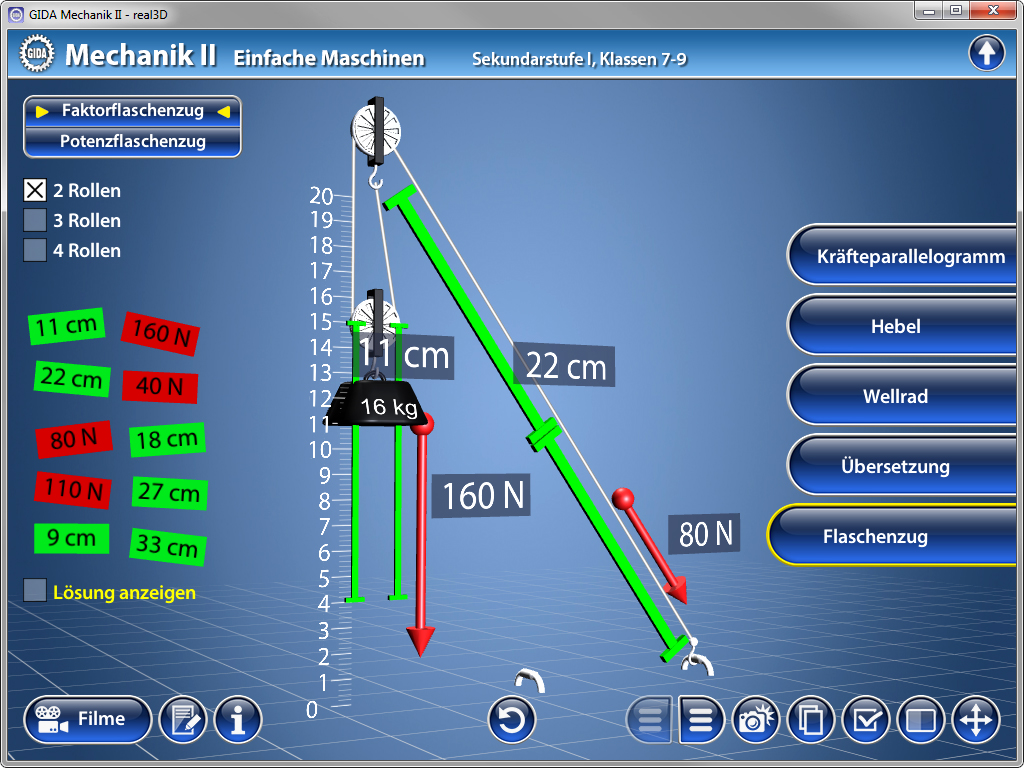This screenshot has height=768, width=1024.
Task: Enable the 3 Rollen checkbox
Action: pyautogui.click(x=35, y=220)
